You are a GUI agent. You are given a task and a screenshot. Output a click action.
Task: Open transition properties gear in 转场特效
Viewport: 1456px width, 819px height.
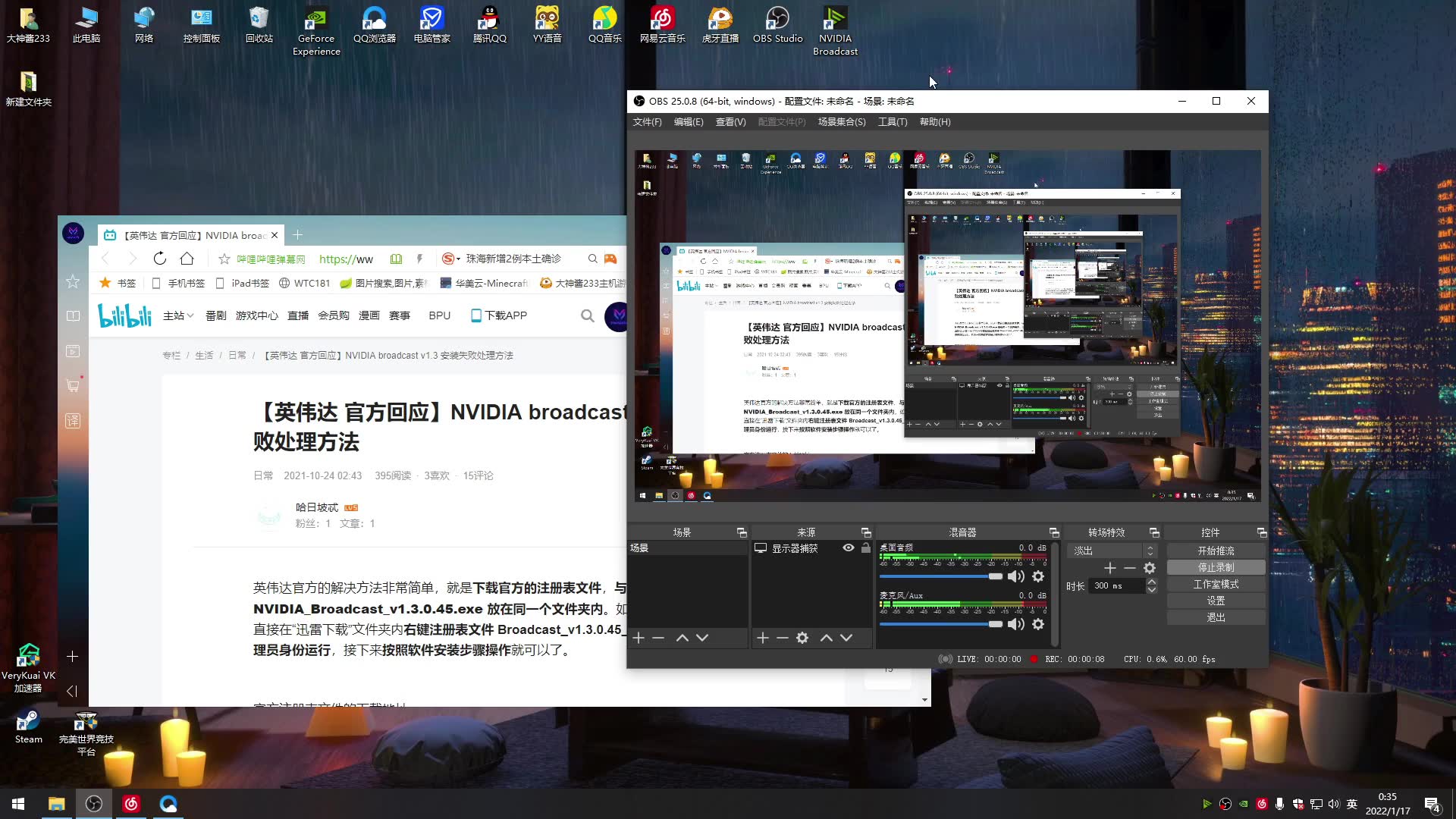[x=1150, y=568]
